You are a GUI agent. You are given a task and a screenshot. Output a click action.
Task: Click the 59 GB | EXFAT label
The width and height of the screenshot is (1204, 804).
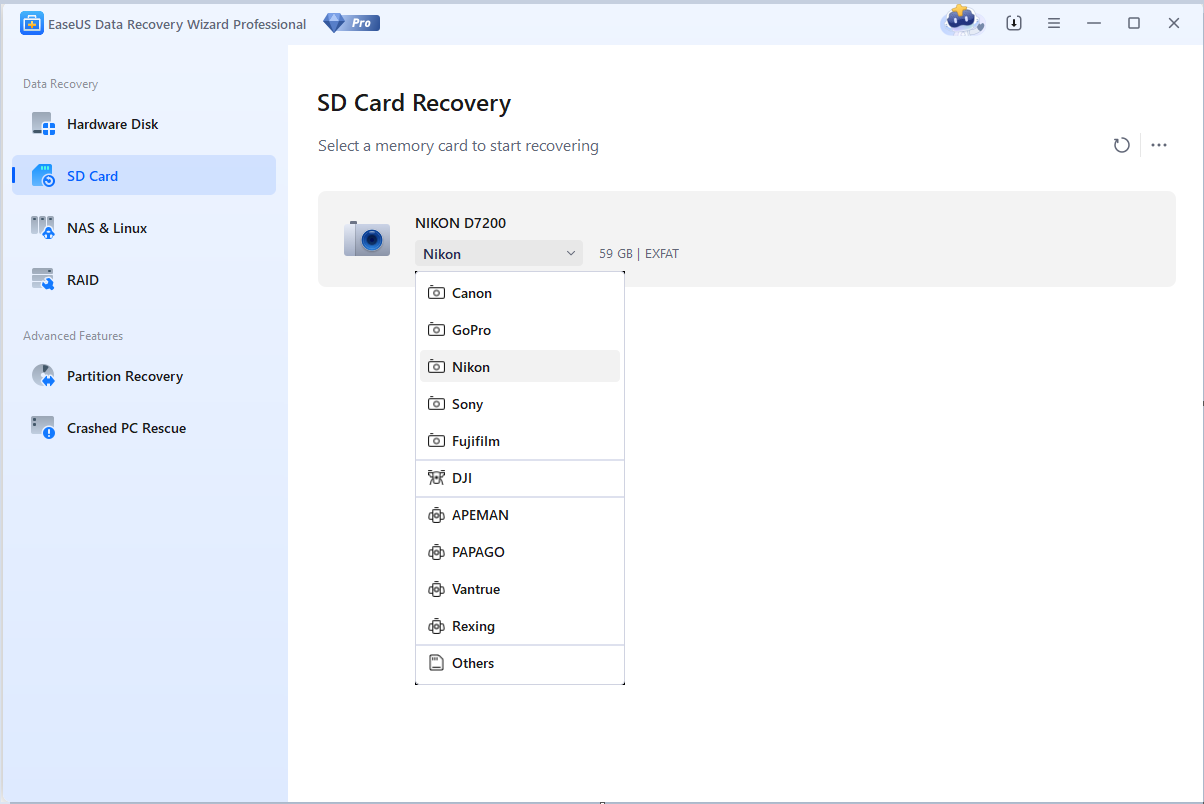click(x=639, y=254)
